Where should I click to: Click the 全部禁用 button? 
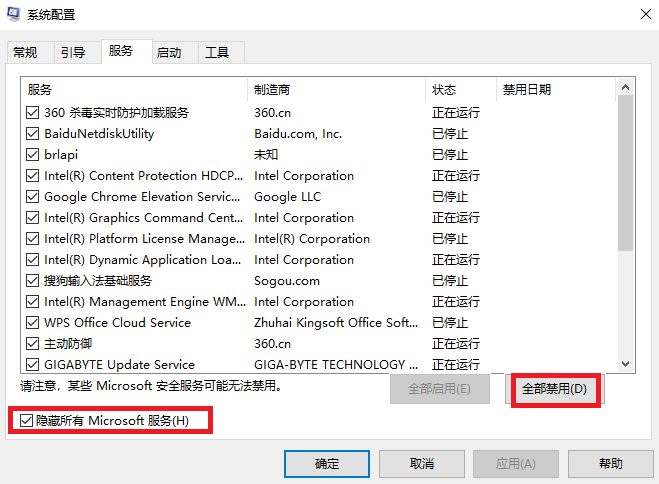click(x=554, y=389)
